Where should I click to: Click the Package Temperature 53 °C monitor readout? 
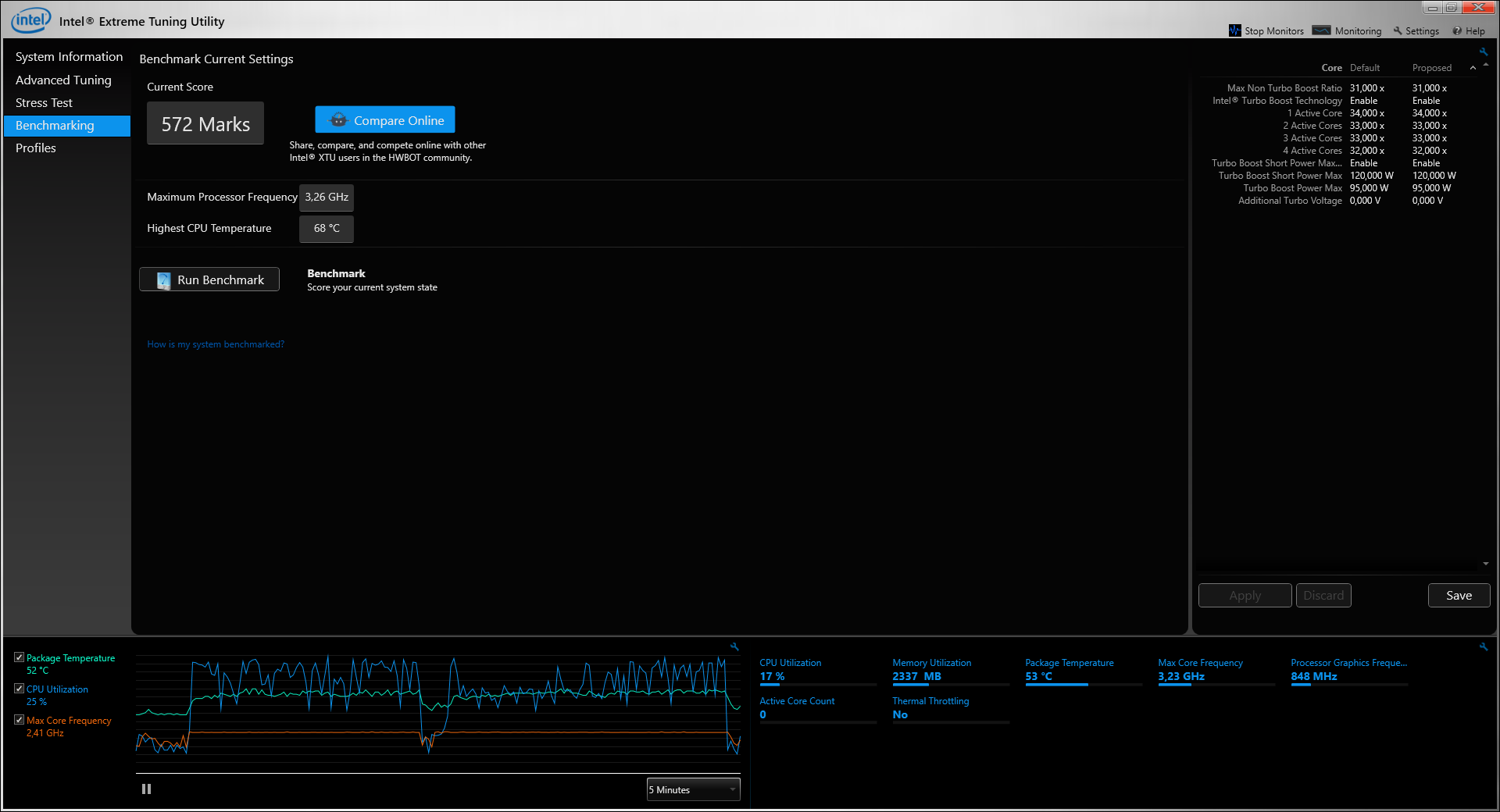pos(1083,671)
